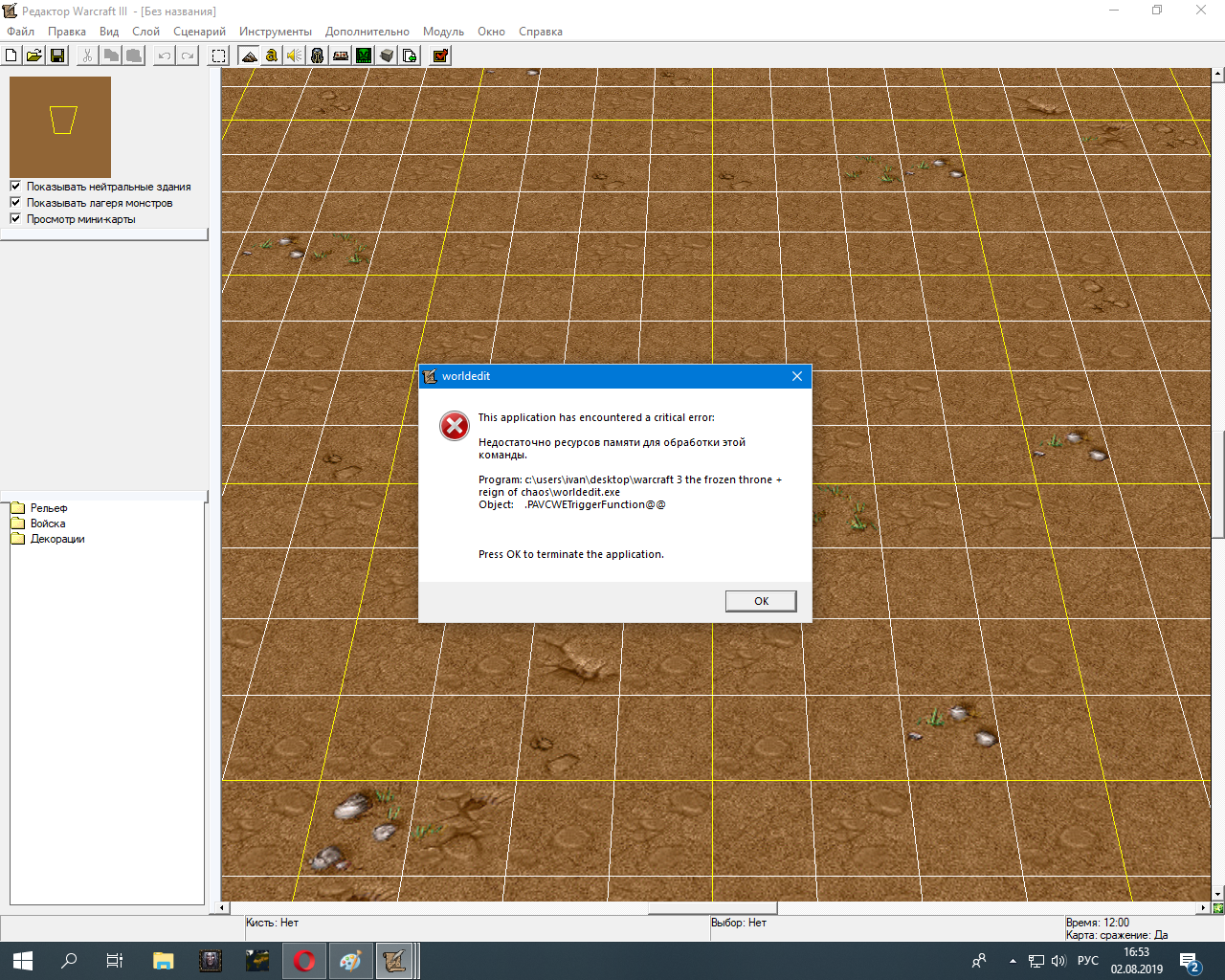Switch to the Paint taskbar icon
The height and width of the screenshot is (980, 1225).
point(350,961)
